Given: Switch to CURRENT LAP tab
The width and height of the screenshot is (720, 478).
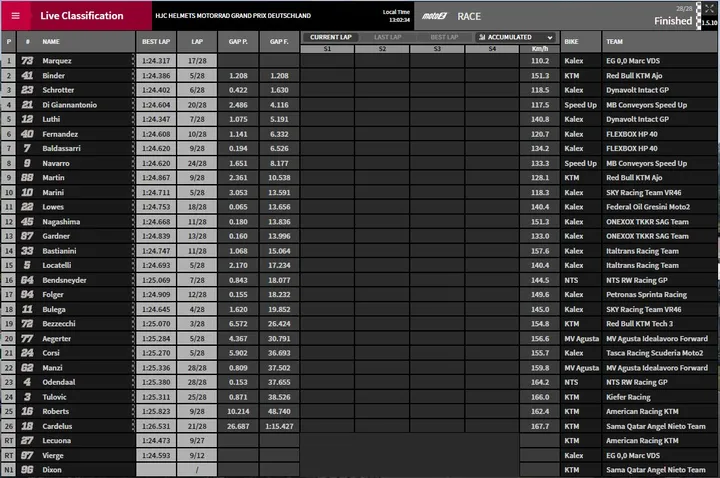Looking at the screenshot, I should click(x=331, y=37).
